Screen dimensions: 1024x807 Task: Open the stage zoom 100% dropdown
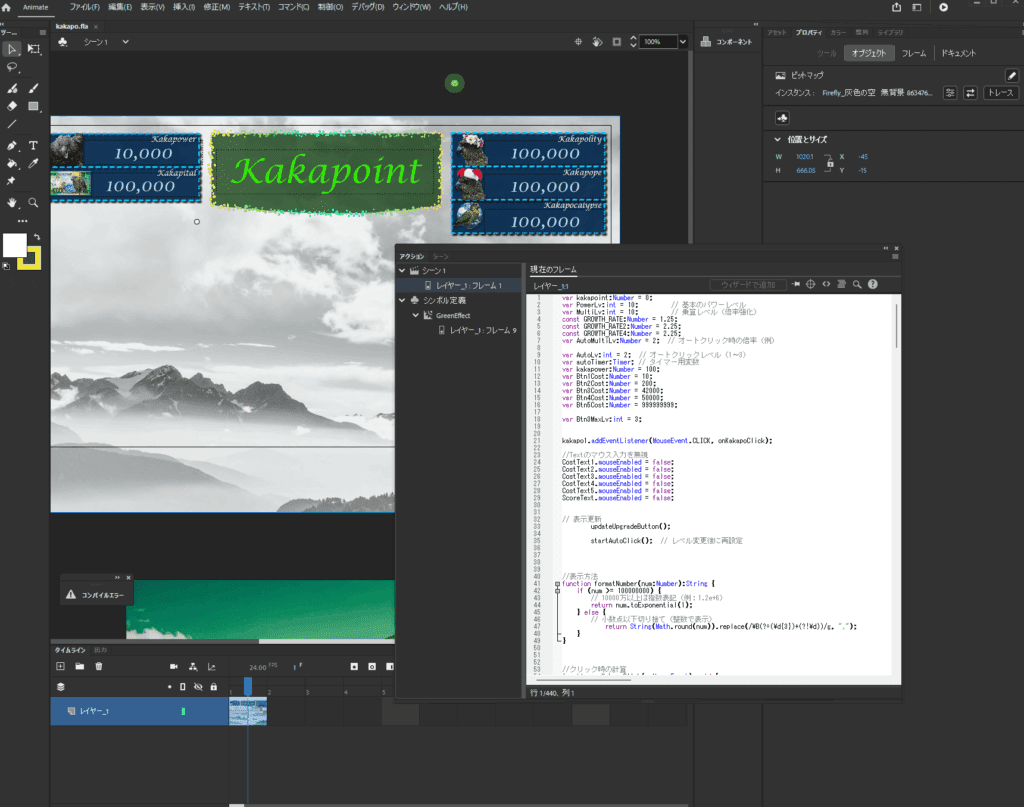[682, 42]
